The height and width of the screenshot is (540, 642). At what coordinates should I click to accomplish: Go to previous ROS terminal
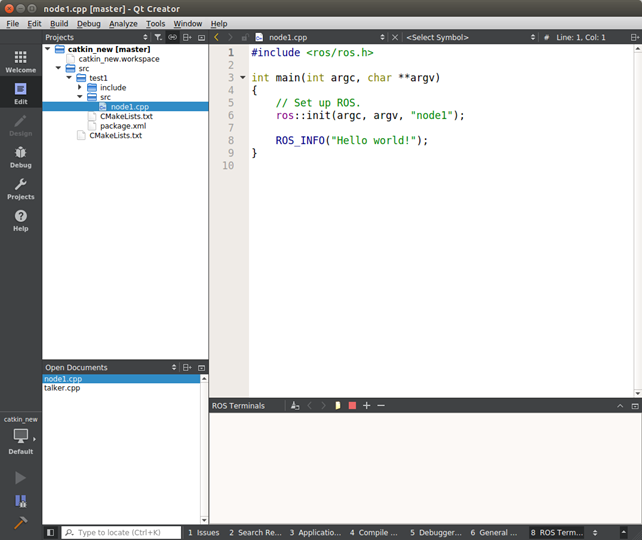(x=310, y=405)
